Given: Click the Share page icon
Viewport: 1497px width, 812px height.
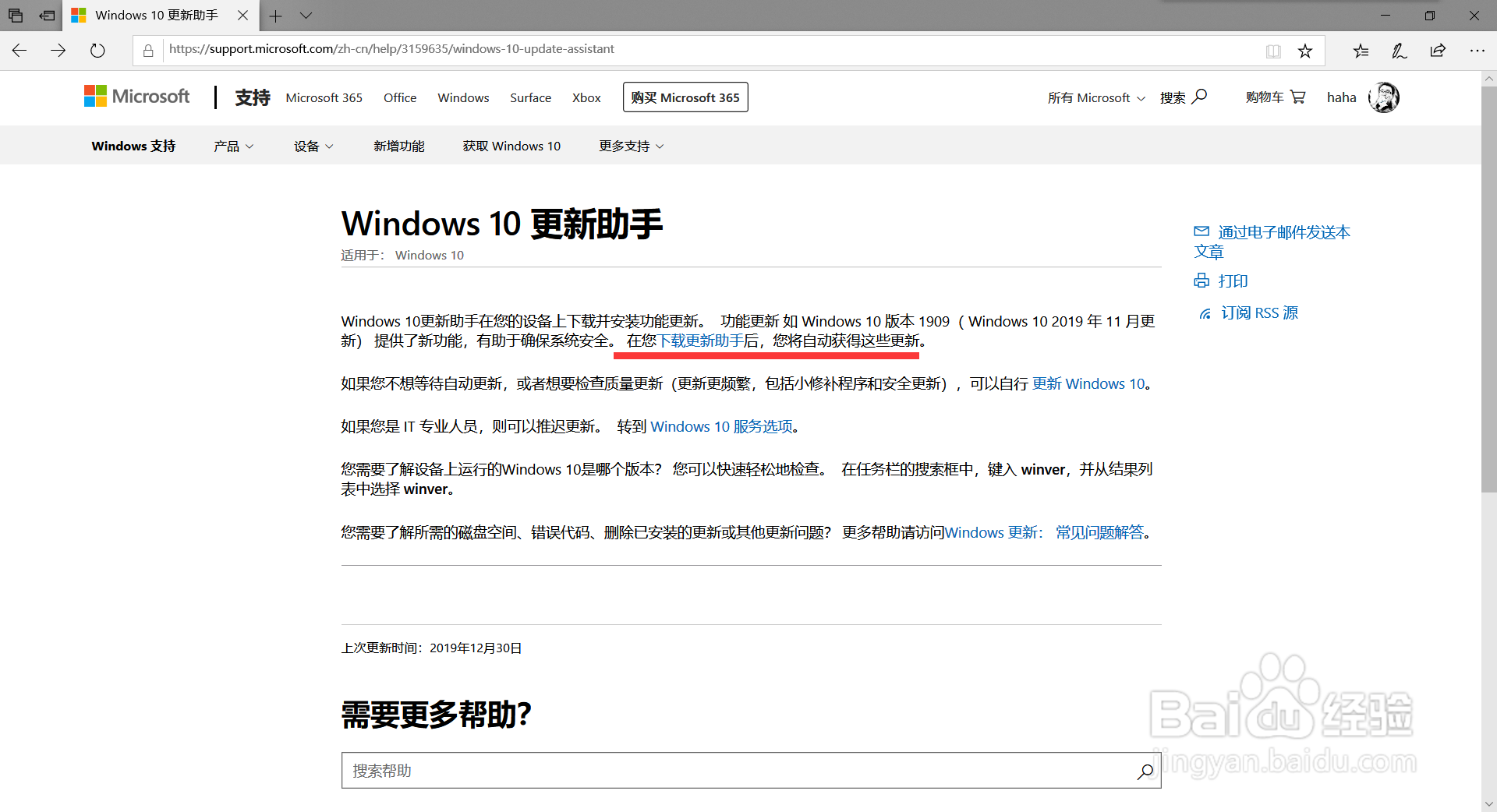Looking at the screenshot, I should point(1438,51).
